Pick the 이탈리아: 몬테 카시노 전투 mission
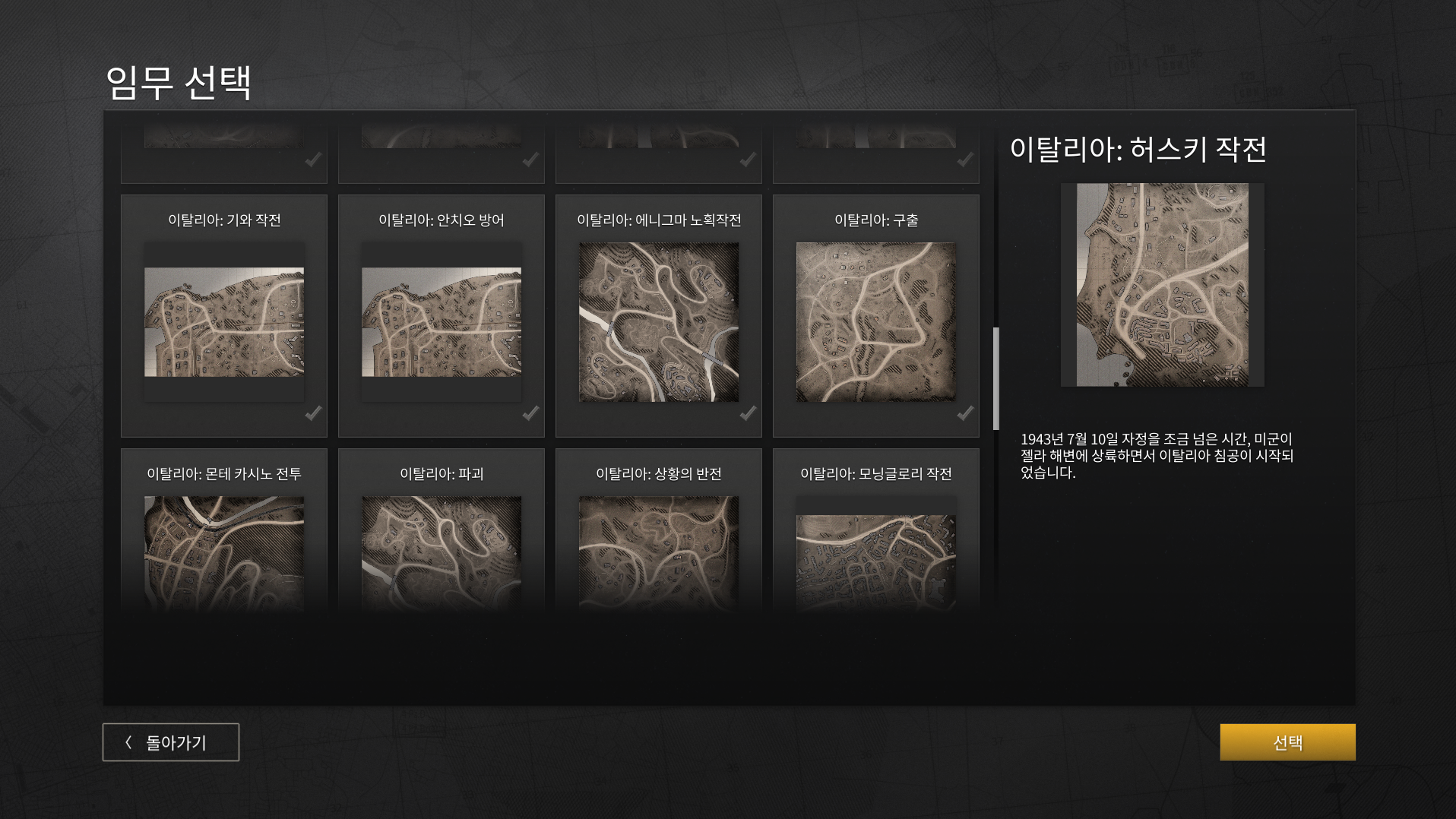 tap(224, 532)
